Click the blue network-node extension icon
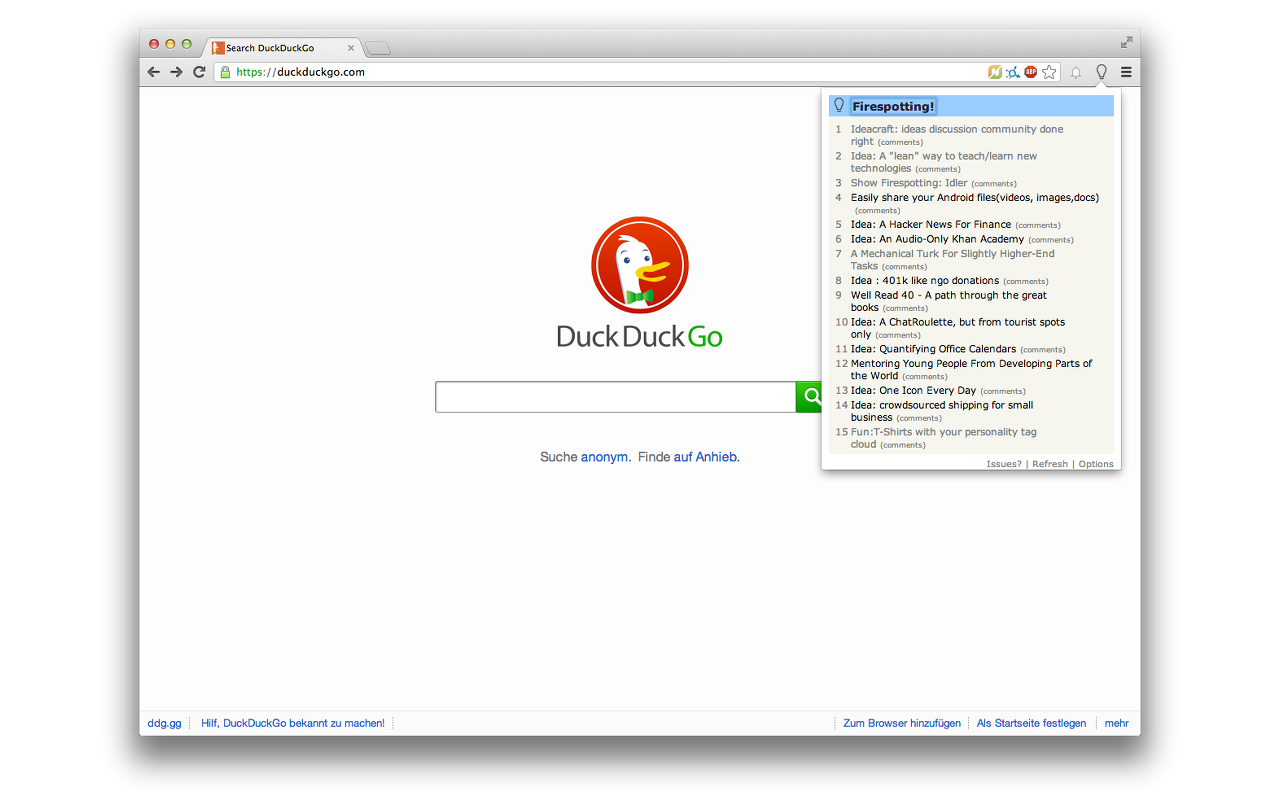This screenshot has width=1280, height=800. coord(1012,72)
